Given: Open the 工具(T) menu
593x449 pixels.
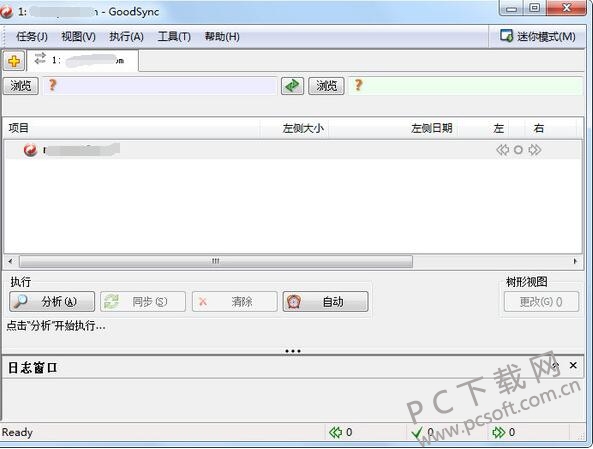Looking at the screenshot, I should (x=174, y=37).
